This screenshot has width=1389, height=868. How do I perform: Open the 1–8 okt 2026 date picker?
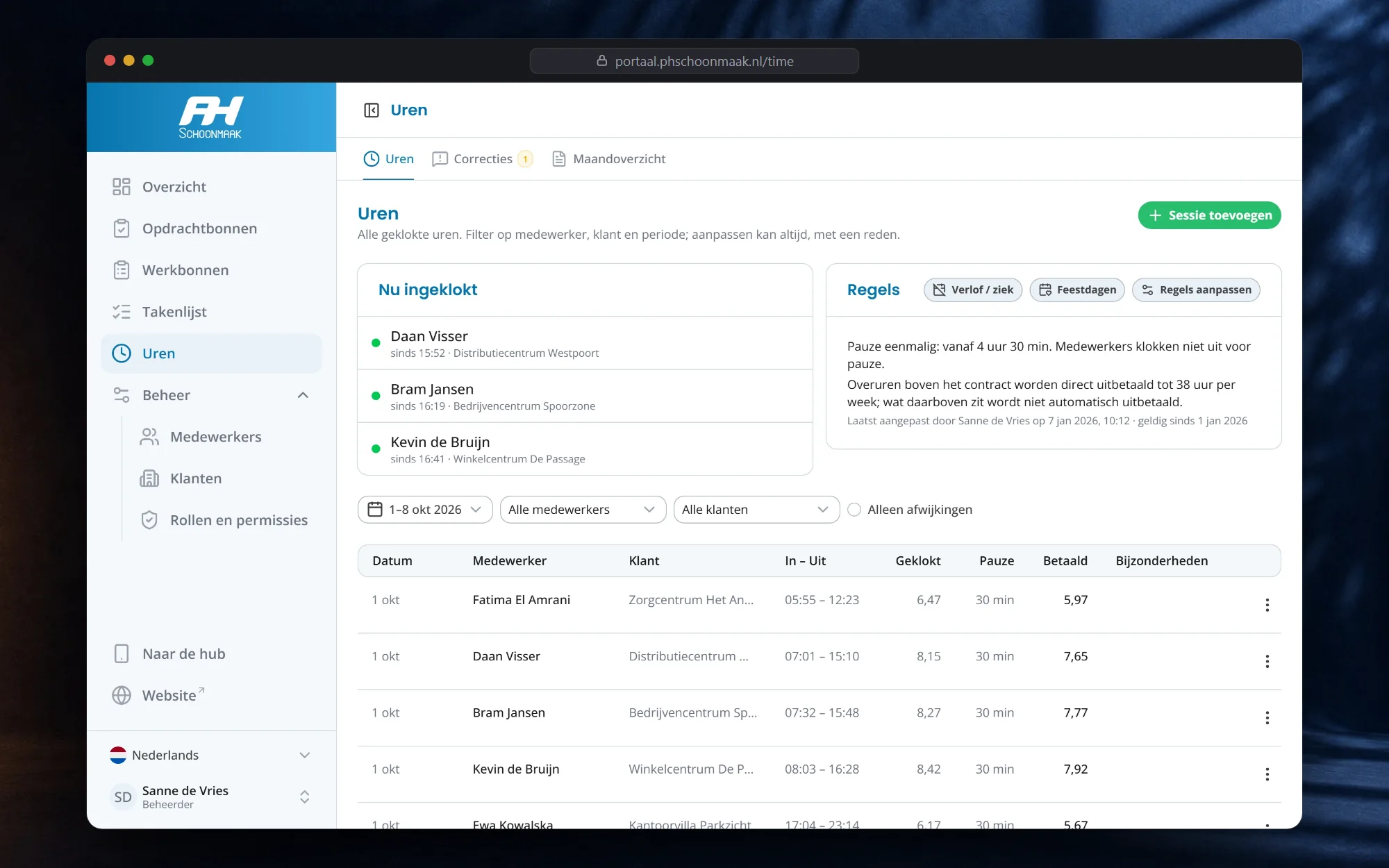pos(425,510)
